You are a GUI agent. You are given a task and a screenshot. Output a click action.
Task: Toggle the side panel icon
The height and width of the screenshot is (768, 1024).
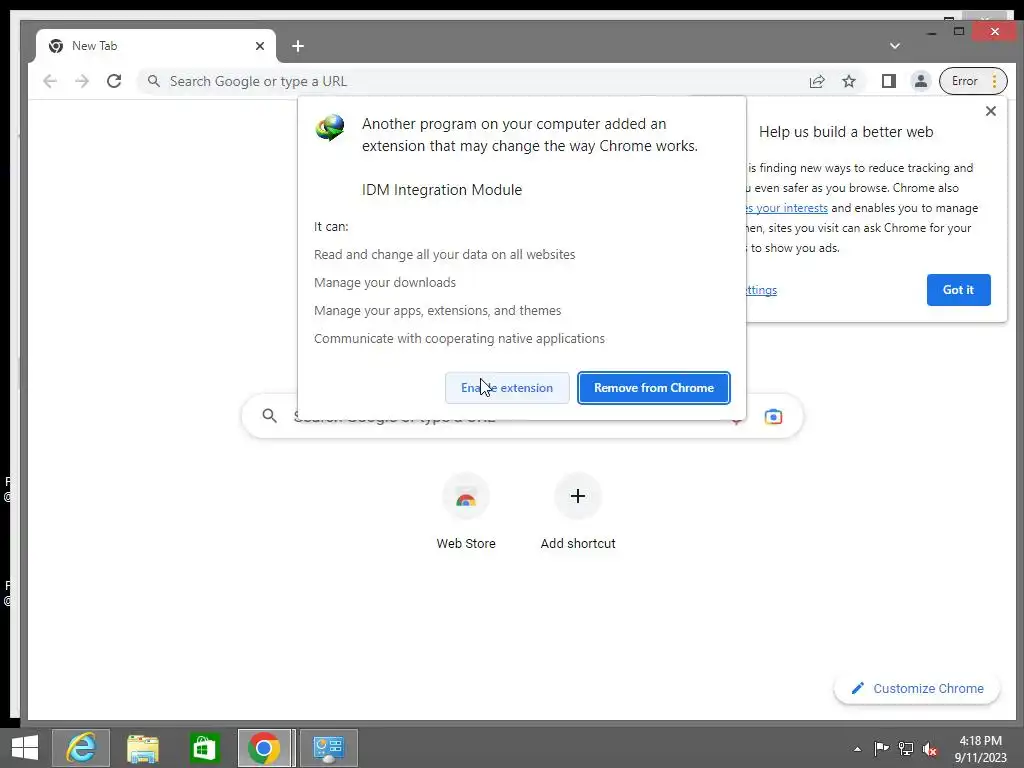click(x=889, y=81)
